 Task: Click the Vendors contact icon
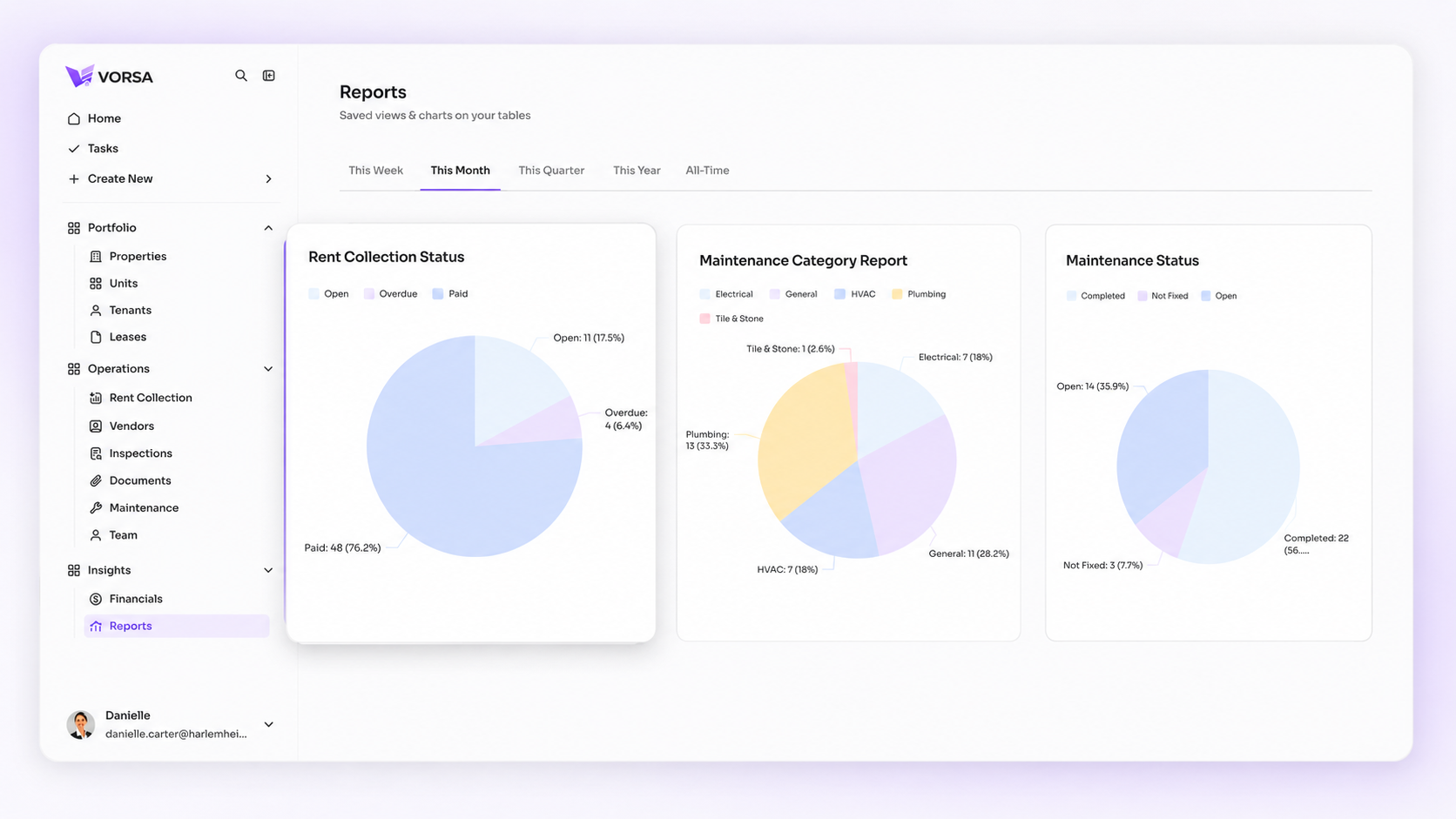tap(96, 426)
